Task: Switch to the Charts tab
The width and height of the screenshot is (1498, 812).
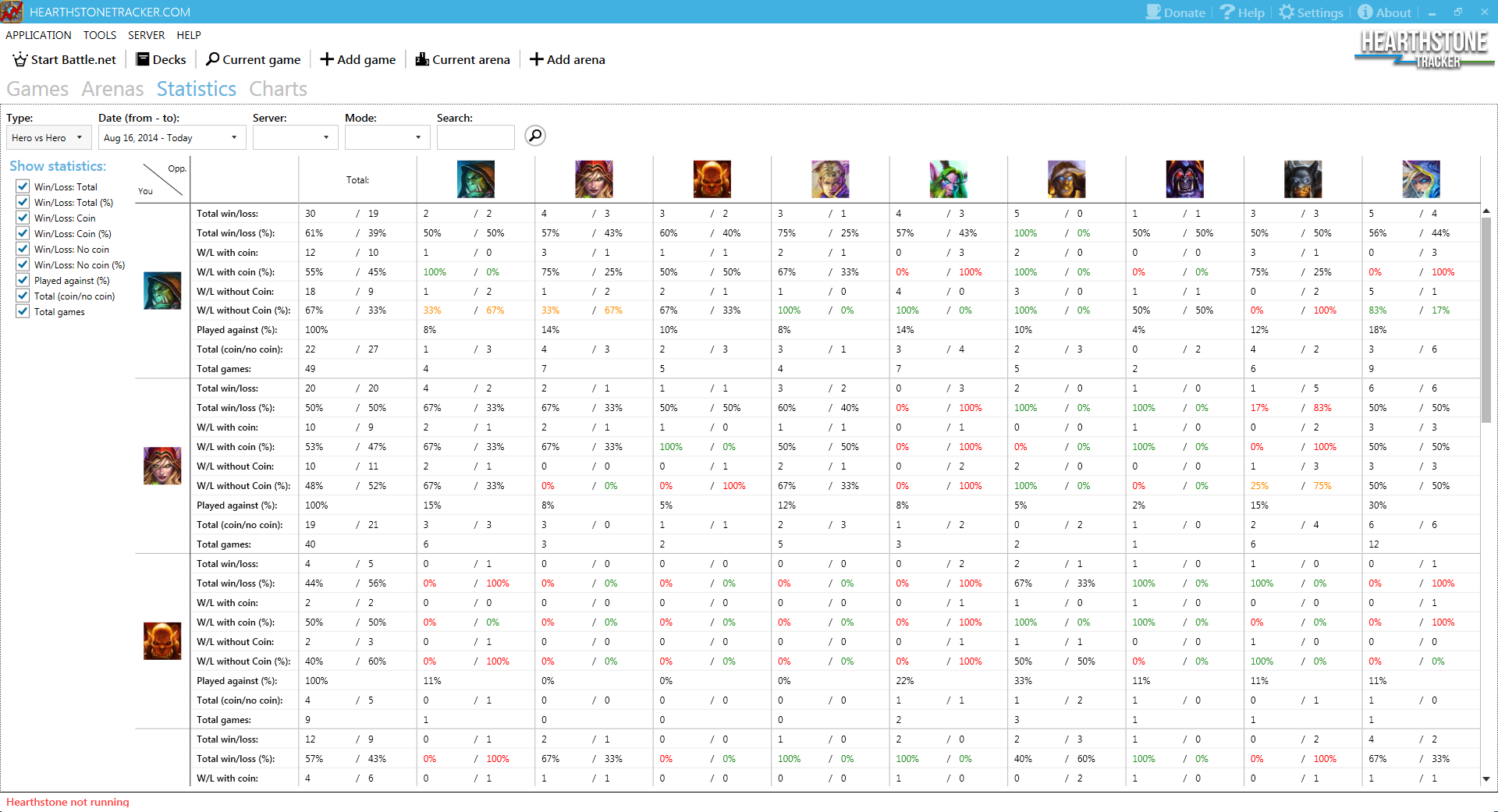Action: [278, 89]
